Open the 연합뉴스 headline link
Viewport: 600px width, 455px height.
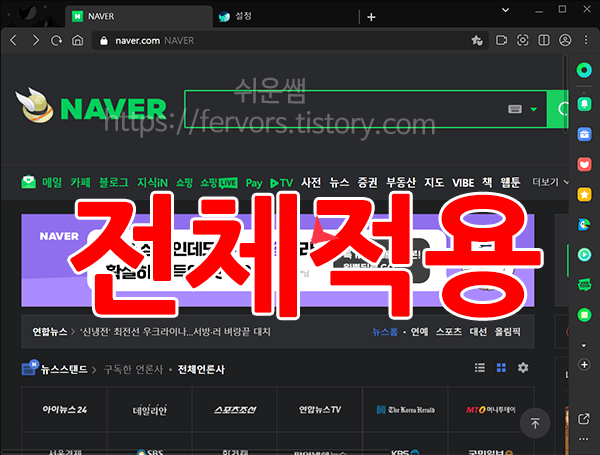[175, 331]
